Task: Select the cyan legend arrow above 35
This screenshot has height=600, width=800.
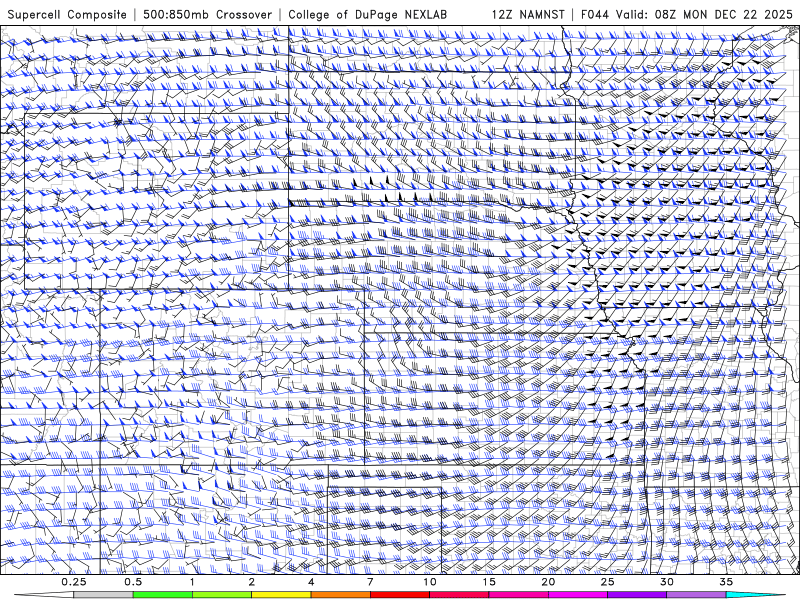Action: pos(756,595)
